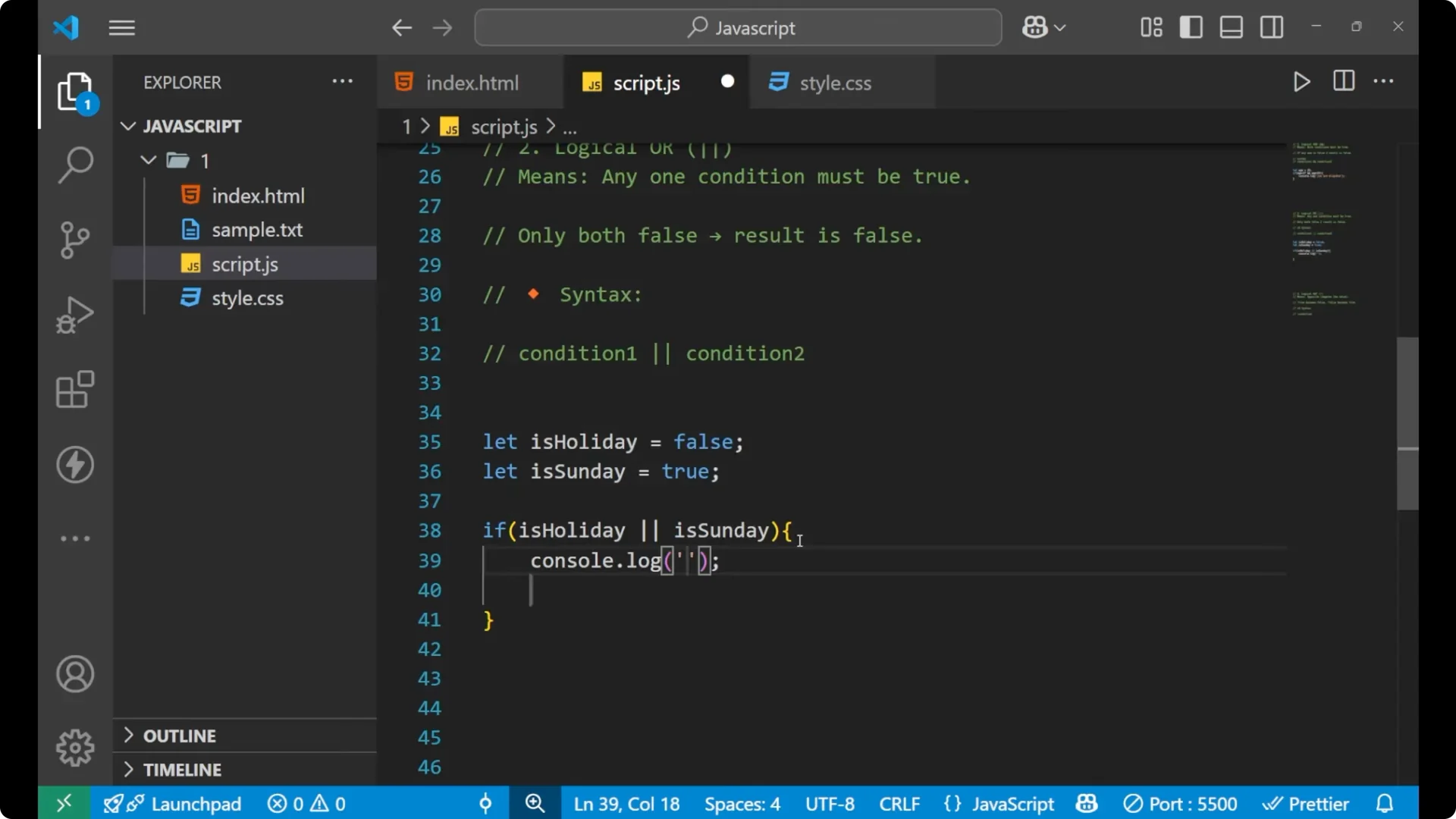The image size is (1456, 819).
Task: Open the Extensions view
Action: pyautogui.click(x=75, y=390)
